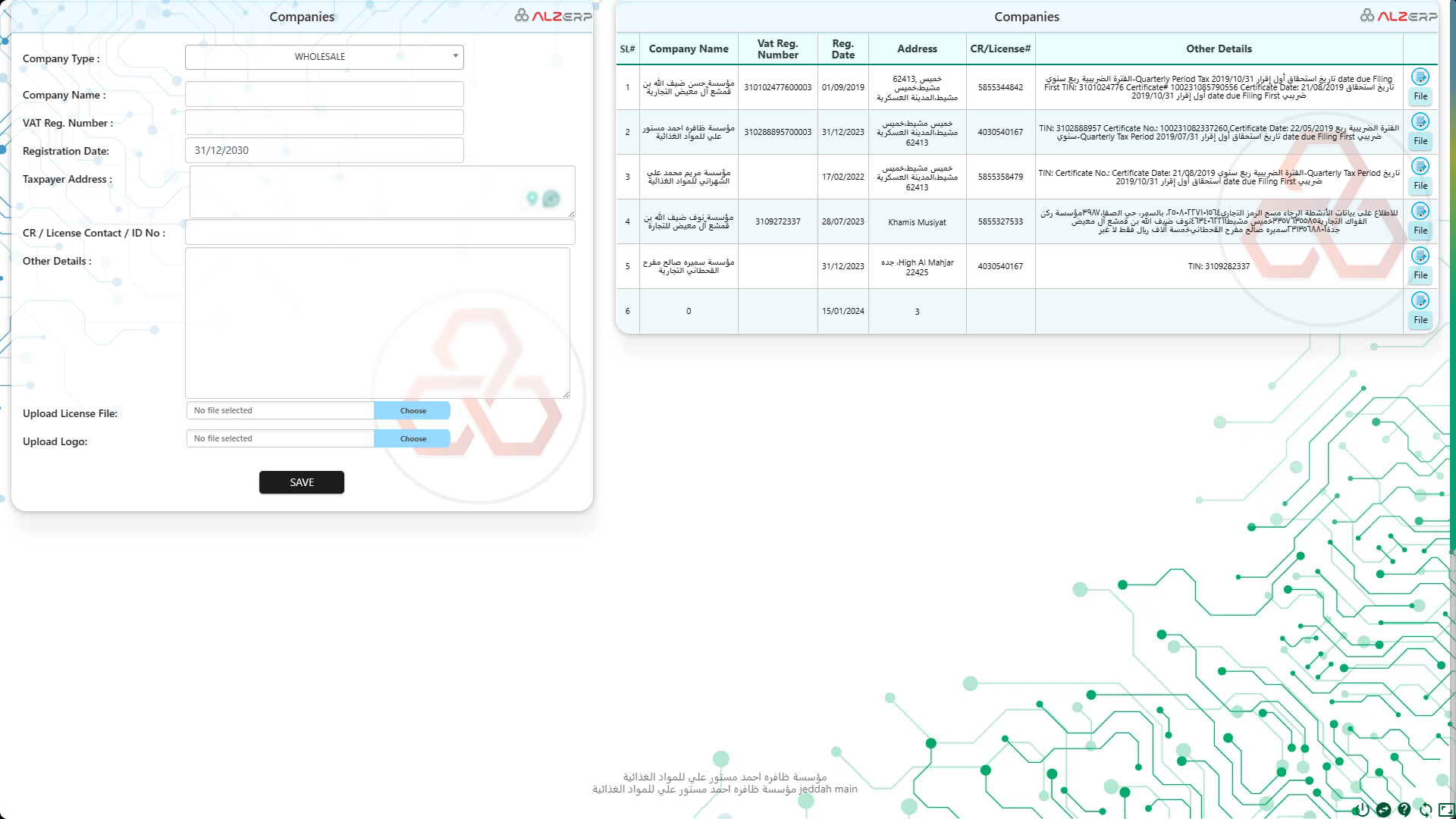This screenshot has width=1456, height=819.
Task: Click into the Other Details text area
Action: tap(378, 323)
